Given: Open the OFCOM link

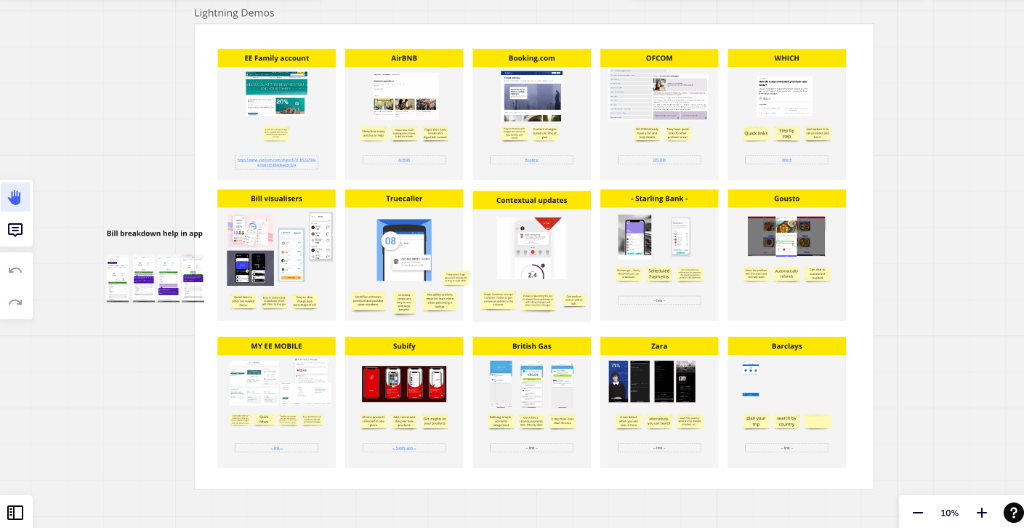Looking at the screenshot, I should click(659, 160).
